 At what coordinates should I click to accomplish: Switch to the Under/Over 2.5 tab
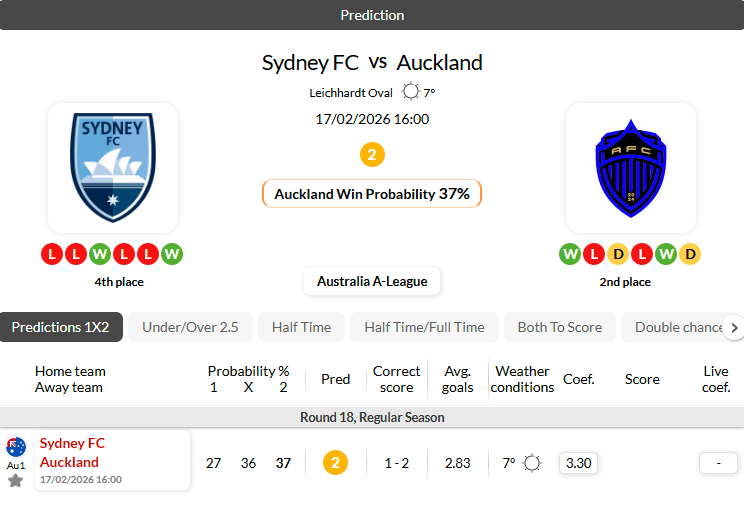point(190,327)
